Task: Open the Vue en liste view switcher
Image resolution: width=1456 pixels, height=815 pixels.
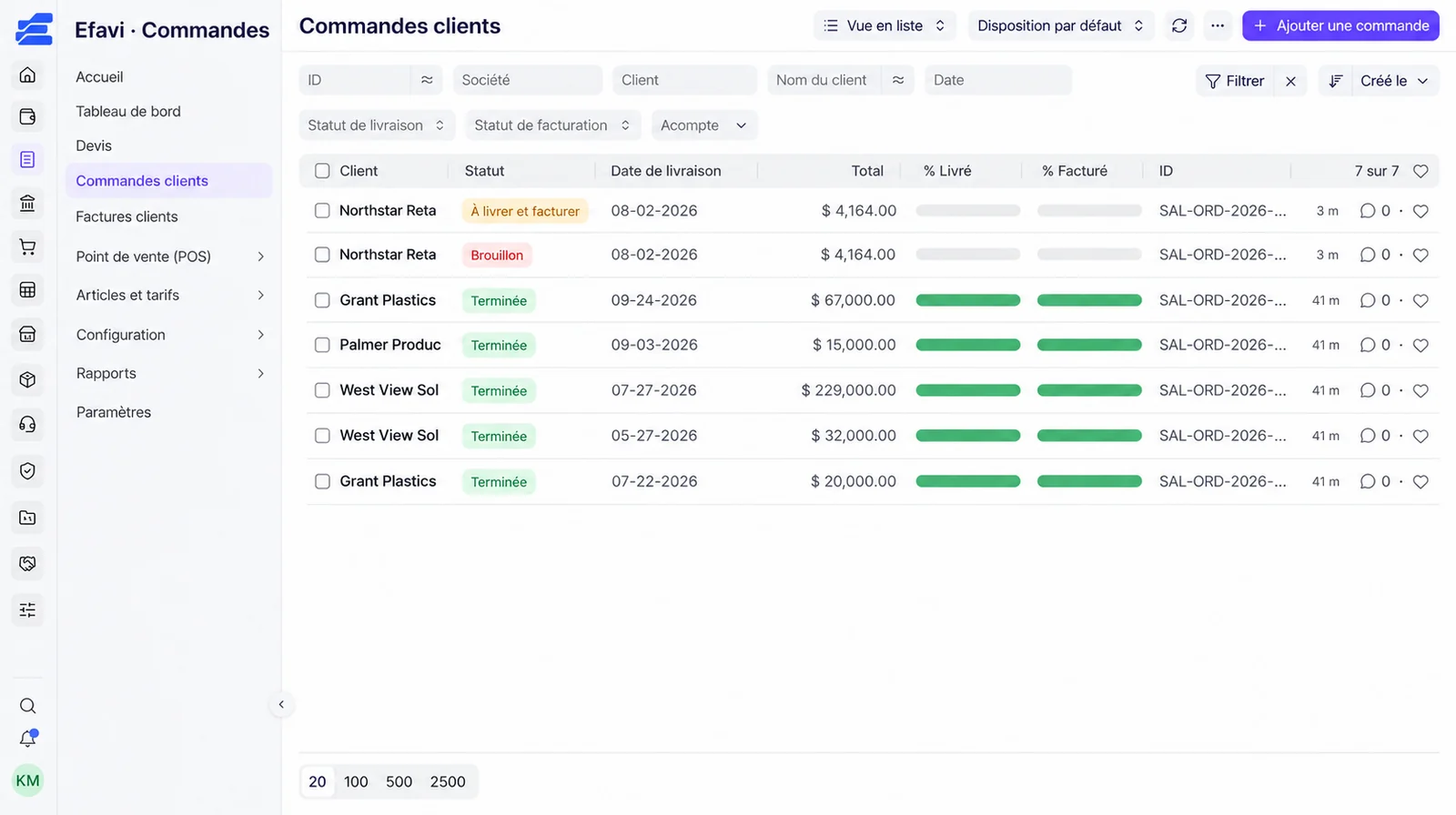Action: pos(885,25)
